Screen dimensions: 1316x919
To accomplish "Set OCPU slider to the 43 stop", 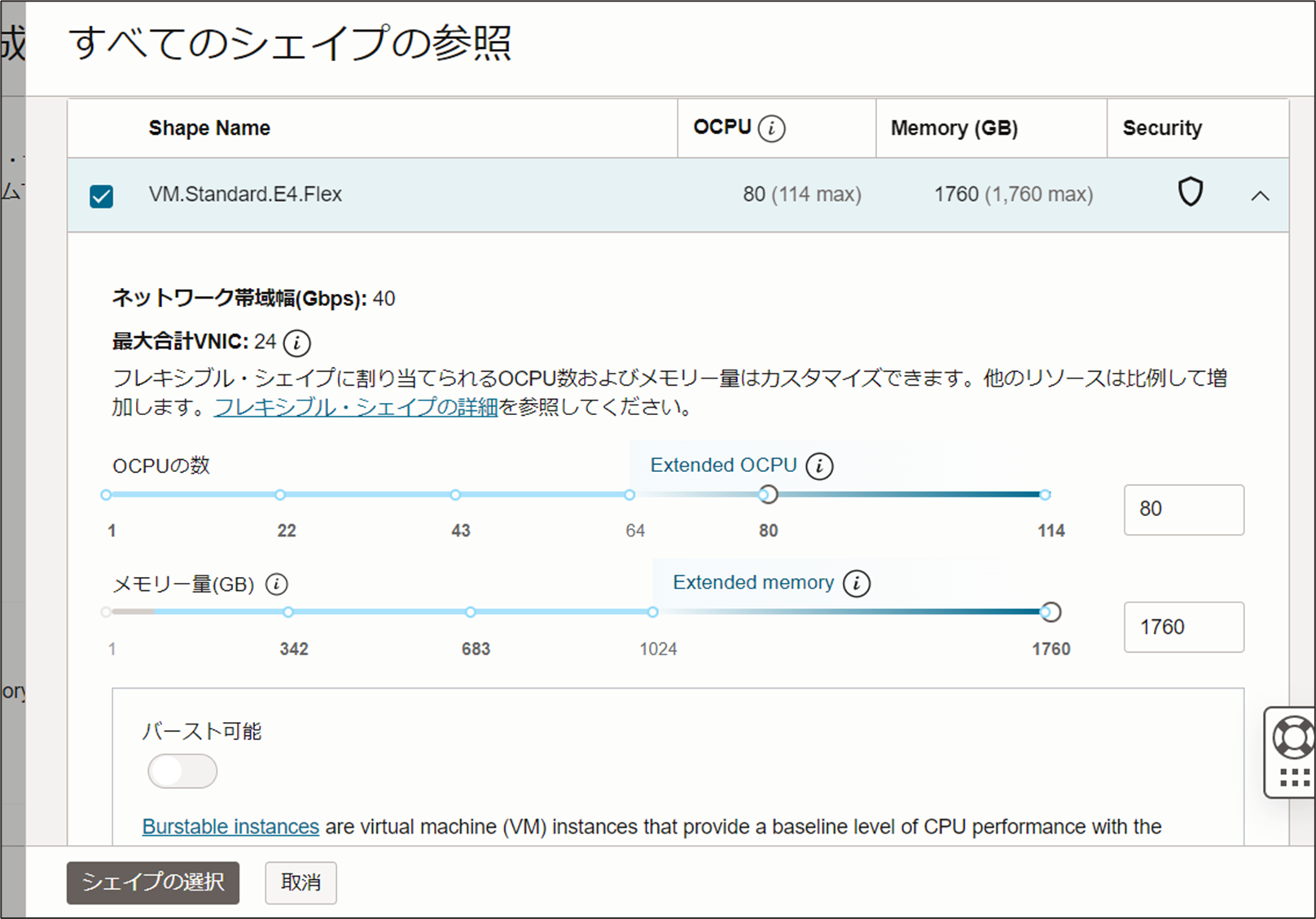I will [455, 495].
